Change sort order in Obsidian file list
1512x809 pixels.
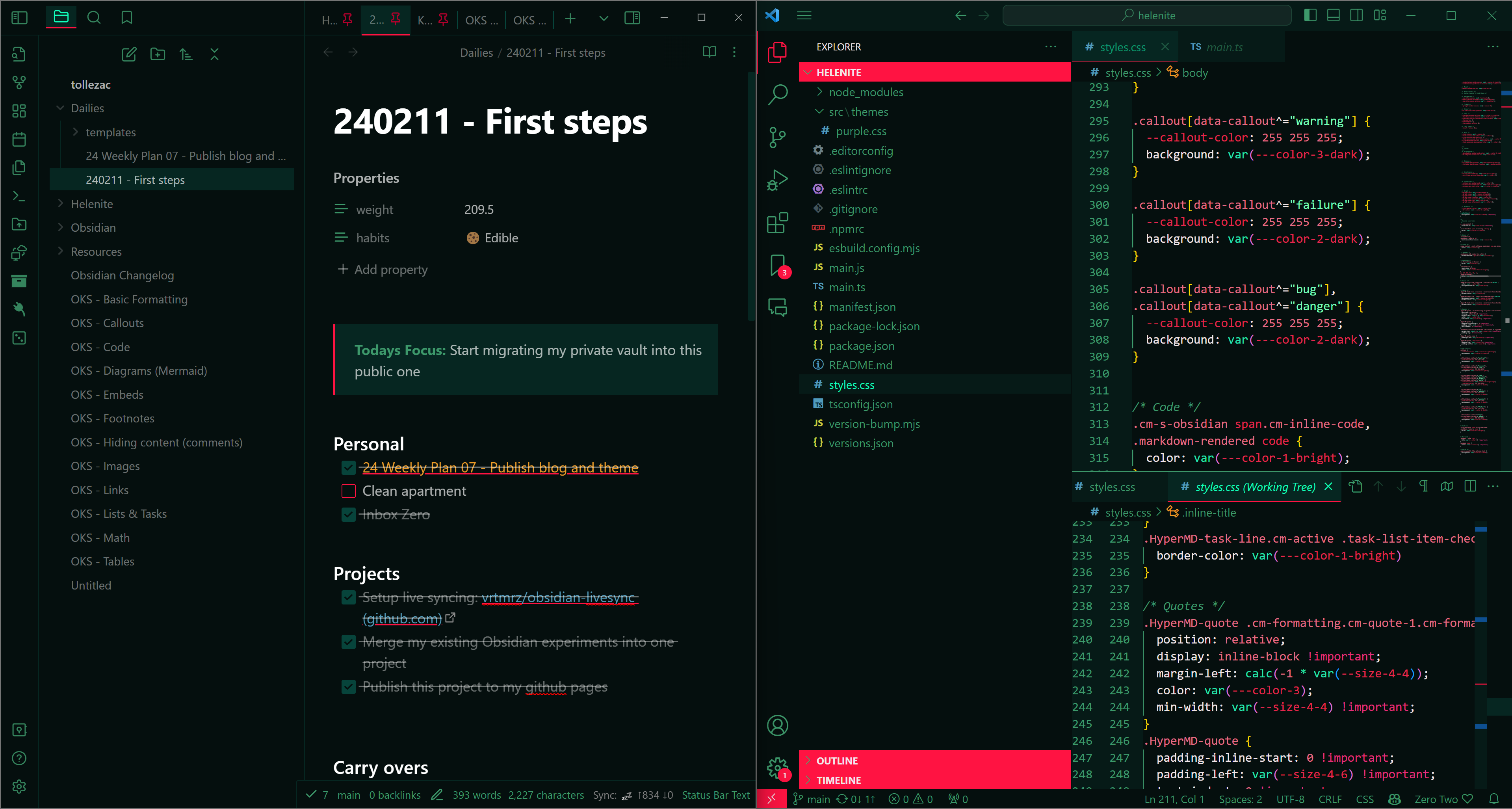coord(186,55)
